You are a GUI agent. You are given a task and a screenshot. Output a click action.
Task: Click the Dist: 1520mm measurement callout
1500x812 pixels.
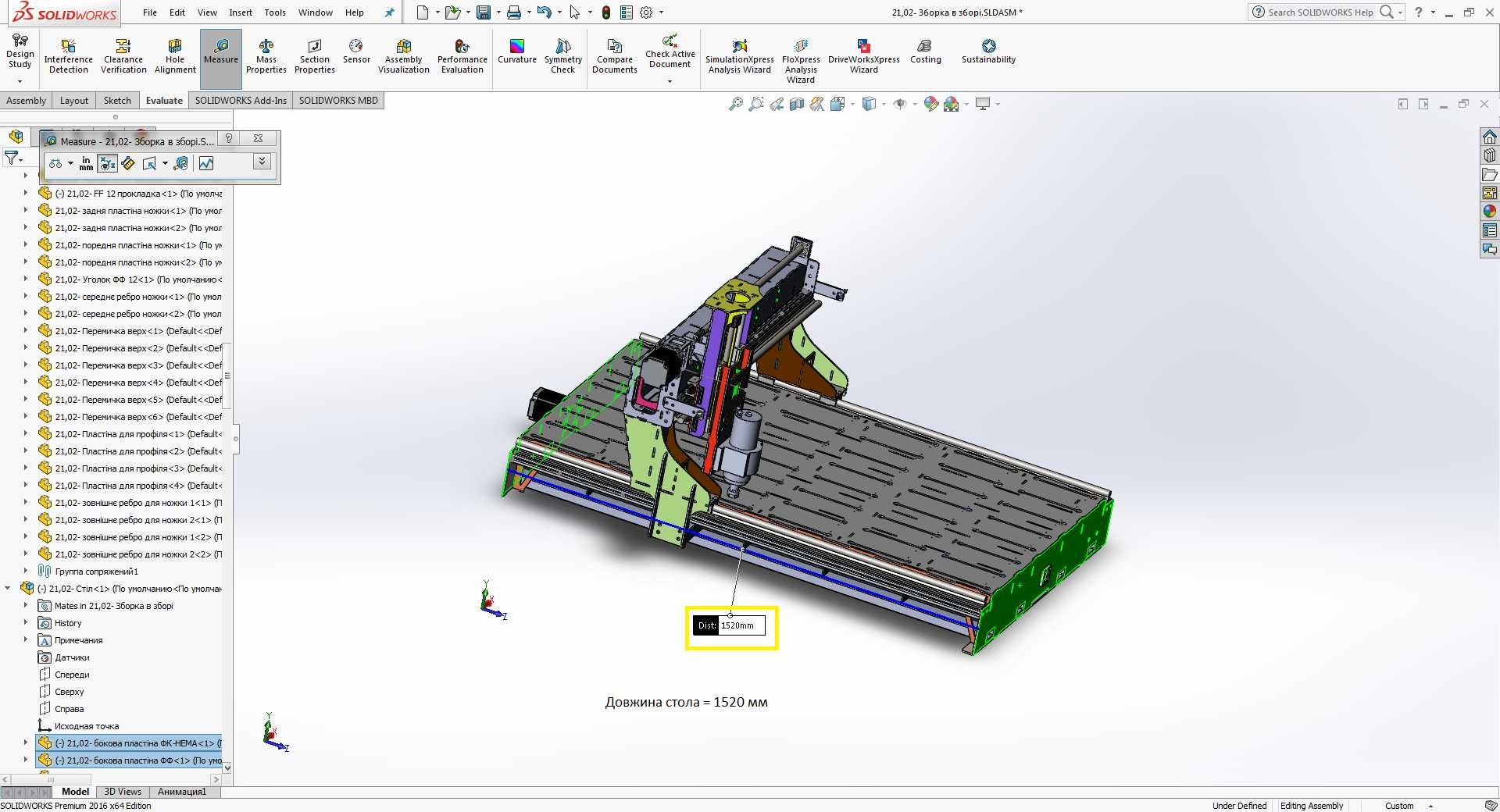point(730,625)
